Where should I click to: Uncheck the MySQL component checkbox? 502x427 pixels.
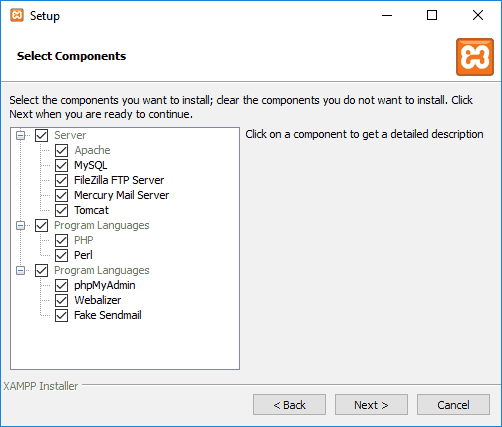coord(62,165)
